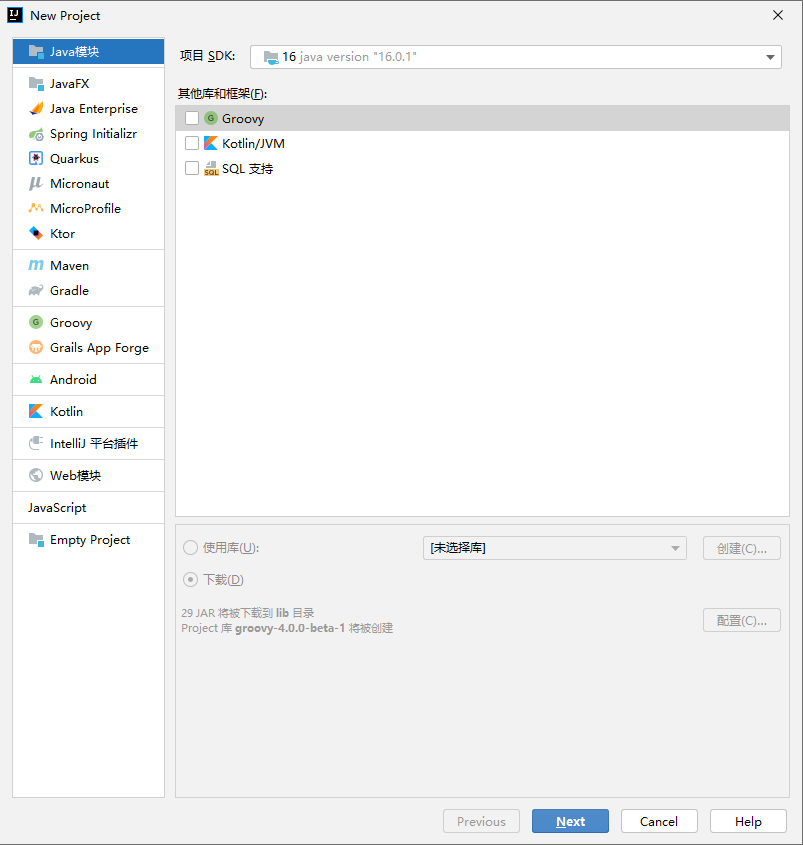Click the IntelliJ 平台插件 plug icon
This screenshot has height=845, width=803.
tap(36, 443)
